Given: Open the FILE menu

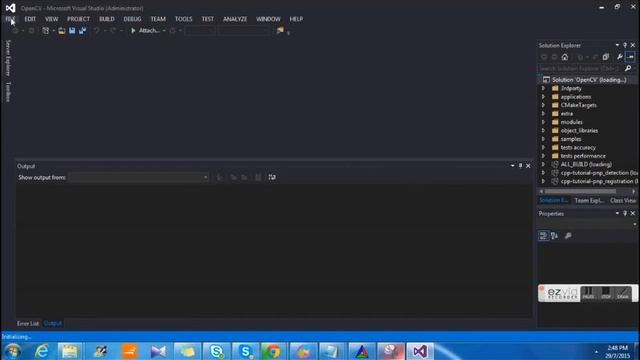Looking at the screenshot, I should pos(10,19).
